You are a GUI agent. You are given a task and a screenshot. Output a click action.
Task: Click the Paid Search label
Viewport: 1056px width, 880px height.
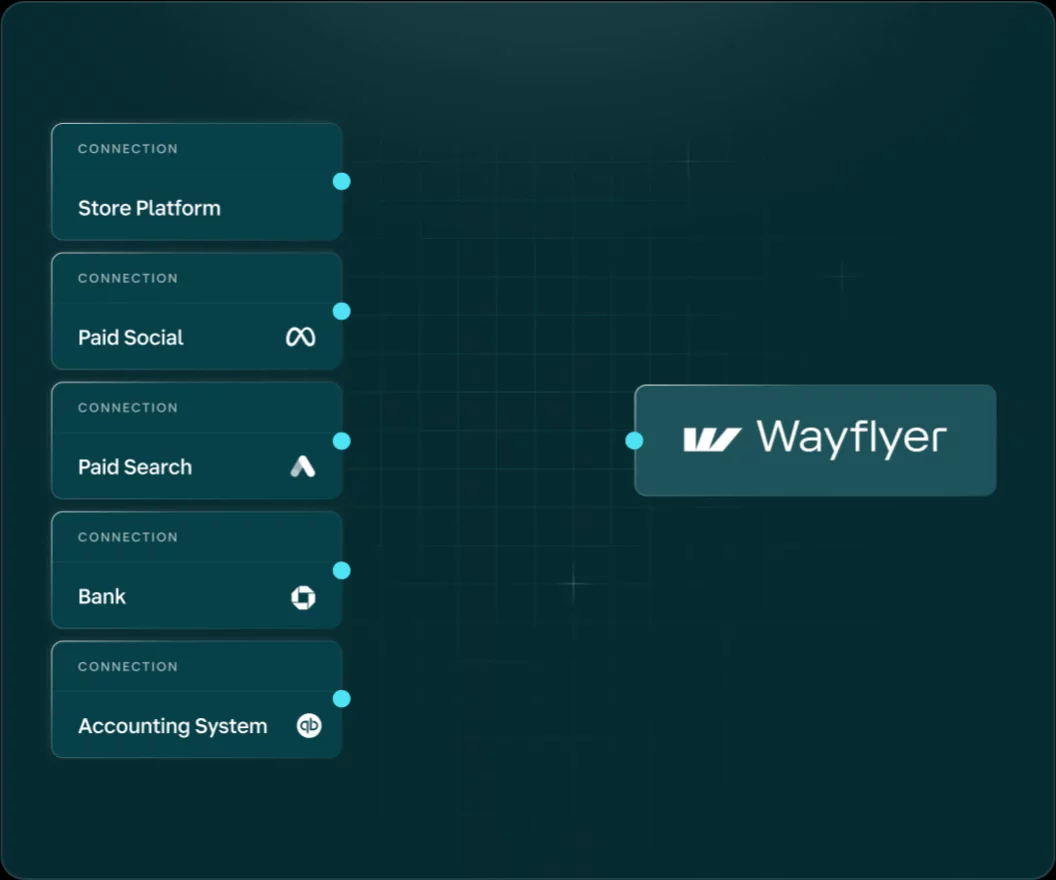pyautogui.click(x=135, y=467)
